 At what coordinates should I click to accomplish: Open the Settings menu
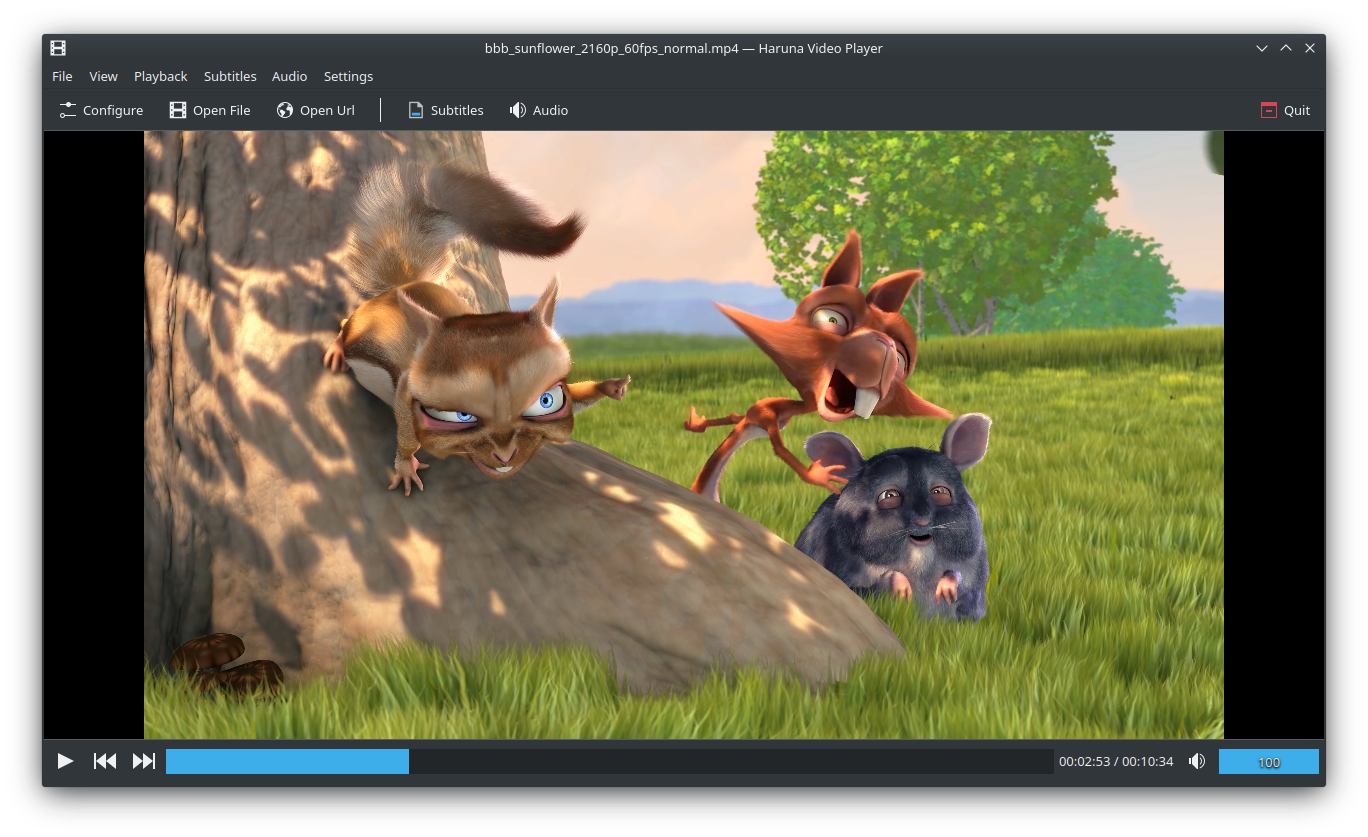pyautogui.click(x=348, y=76)
